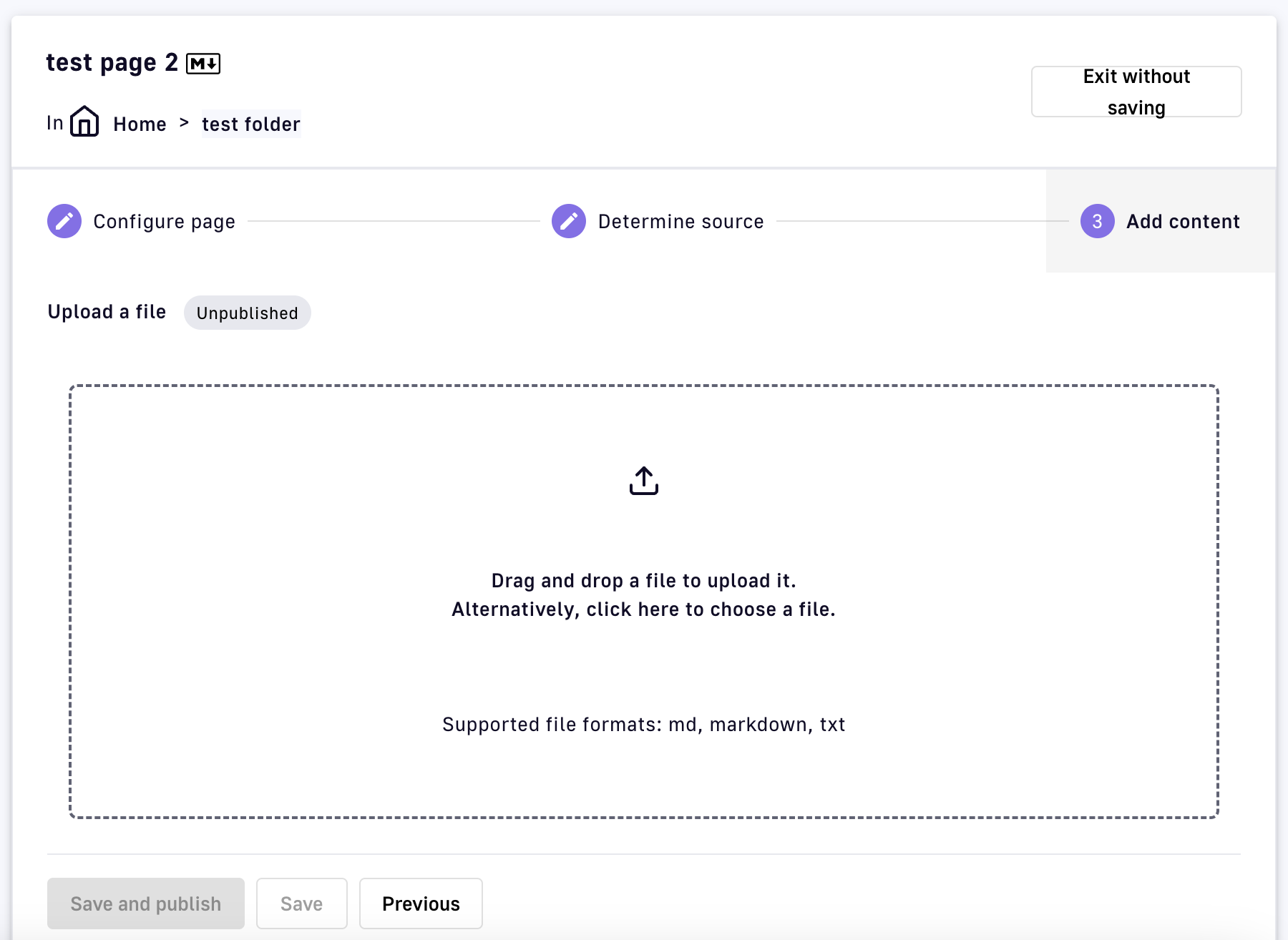The image size is (1288, 940).
Task: Click the Markdown badge icon beside the title
Action: tap(203, 64)
